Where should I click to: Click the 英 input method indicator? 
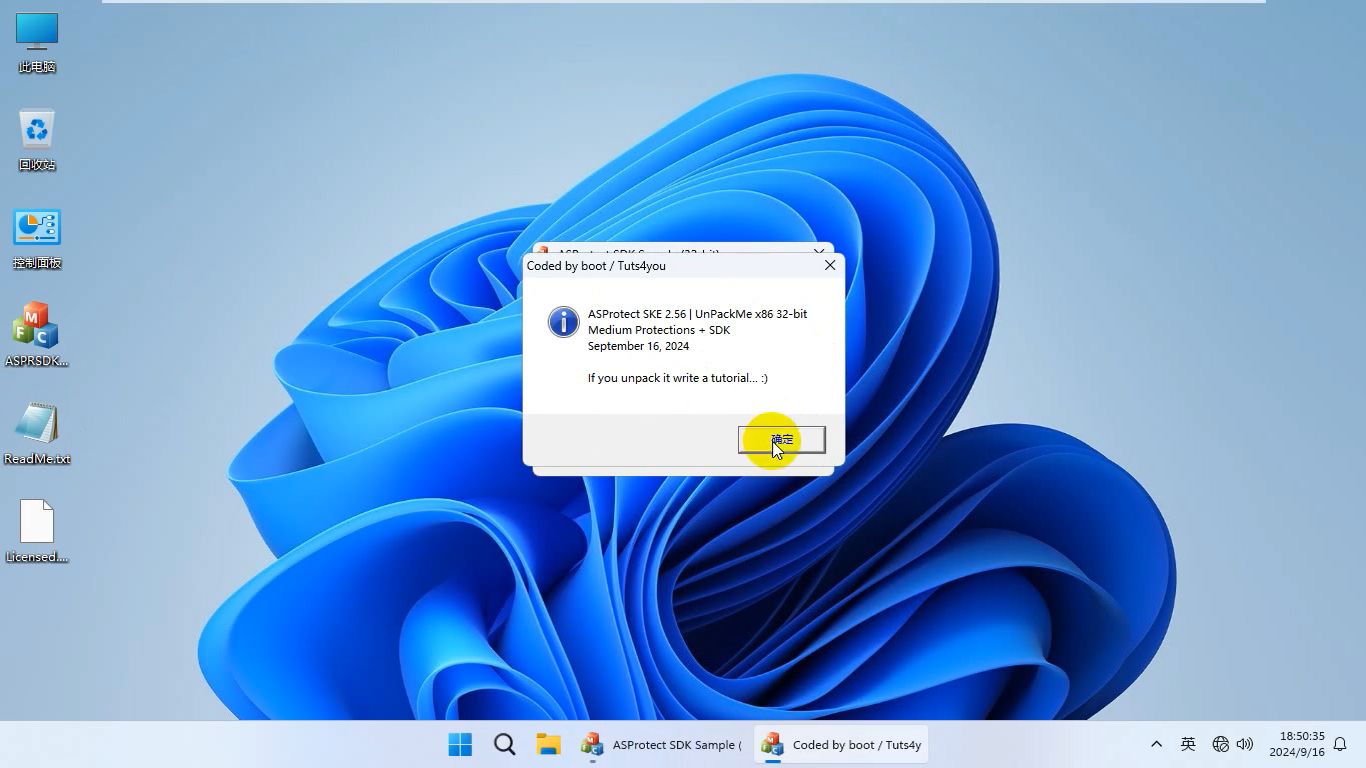1188,744
